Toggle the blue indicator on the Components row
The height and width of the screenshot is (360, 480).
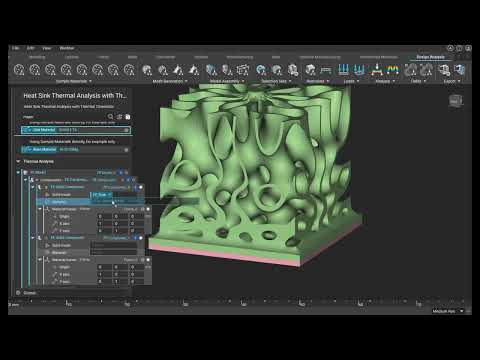tap(128, 180)
